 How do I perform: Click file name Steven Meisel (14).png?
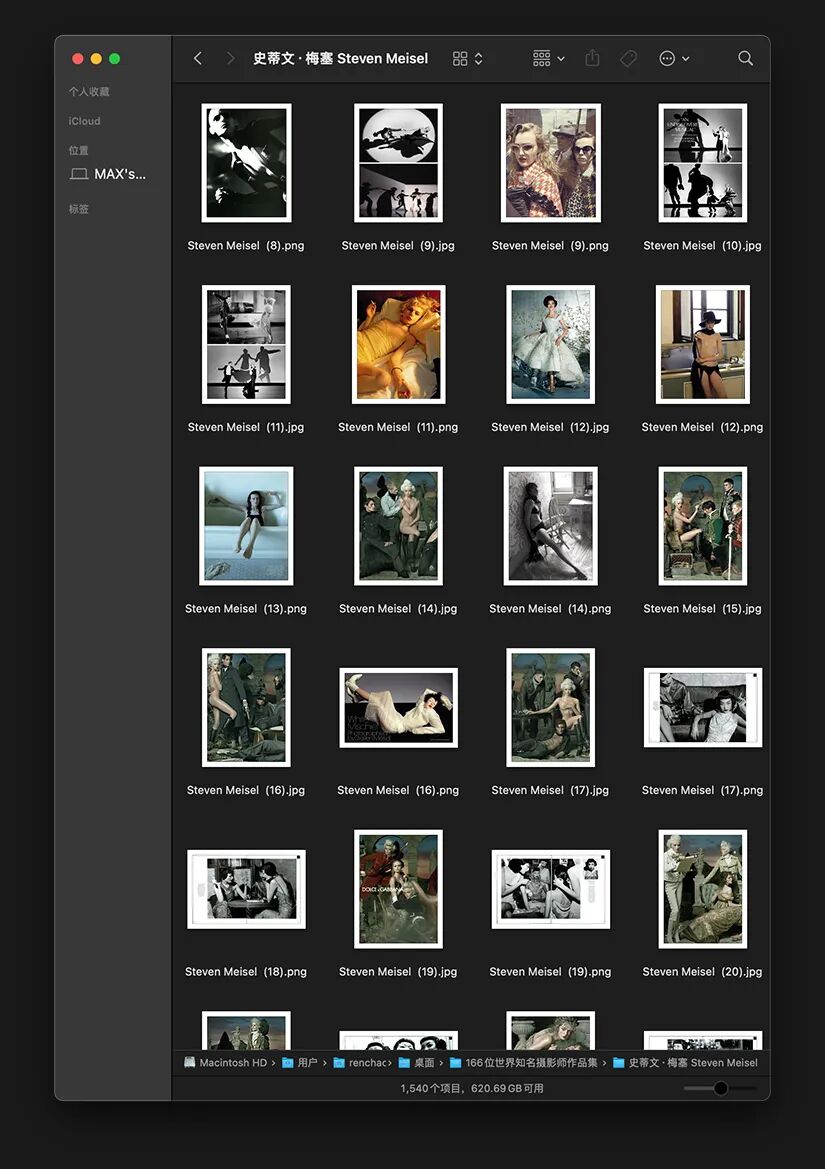click(550, 608)
